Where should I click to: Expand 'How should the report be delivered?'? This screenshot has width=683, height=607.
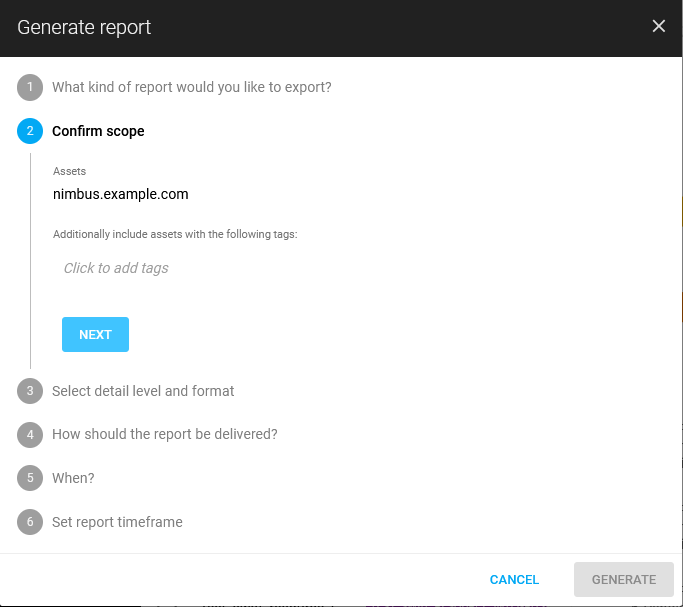(x=164, y=434)
